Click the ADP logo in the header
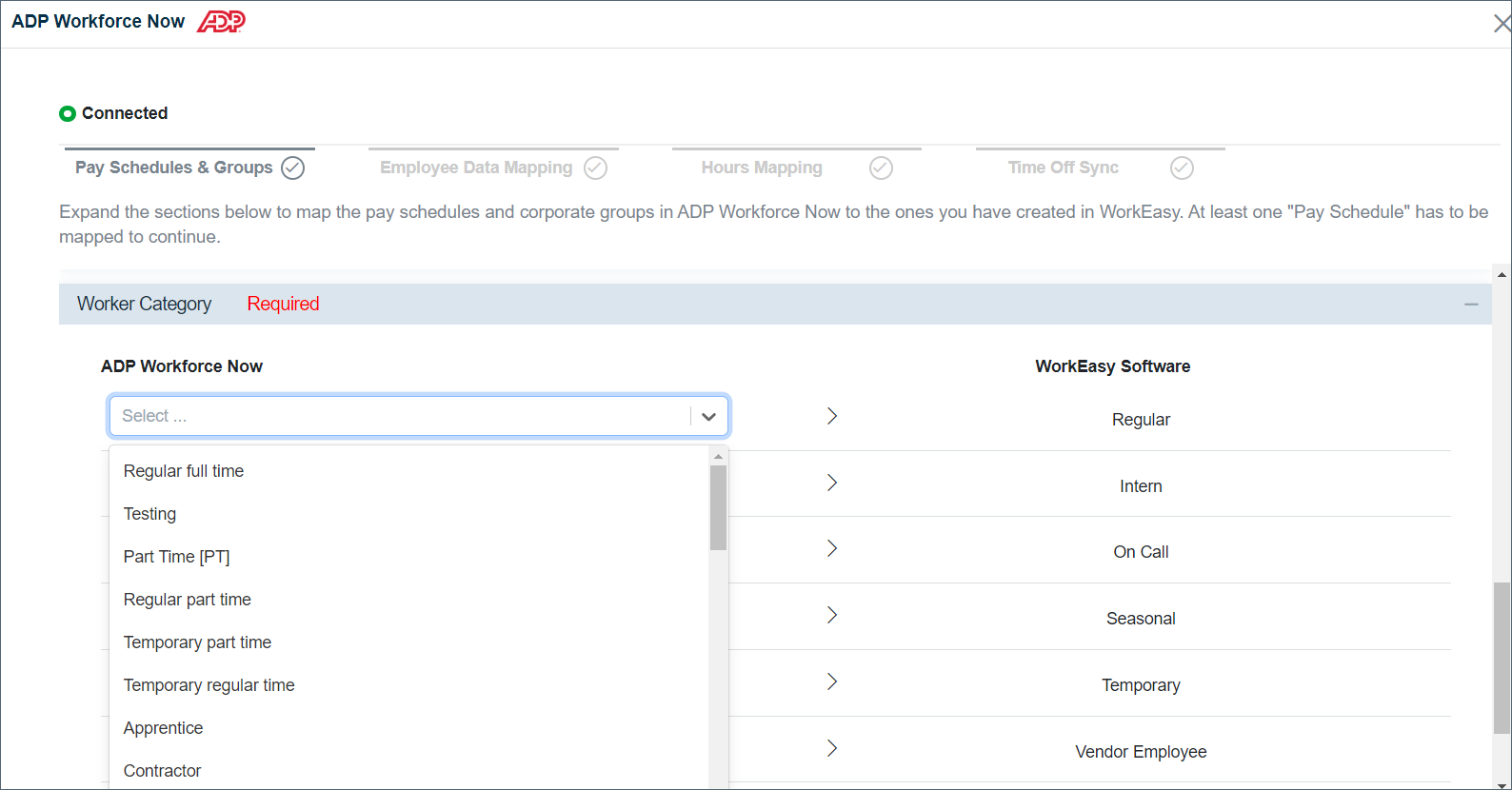This screenshot has height=790, width=1512. pyautogui.click(x=221, y=21)
